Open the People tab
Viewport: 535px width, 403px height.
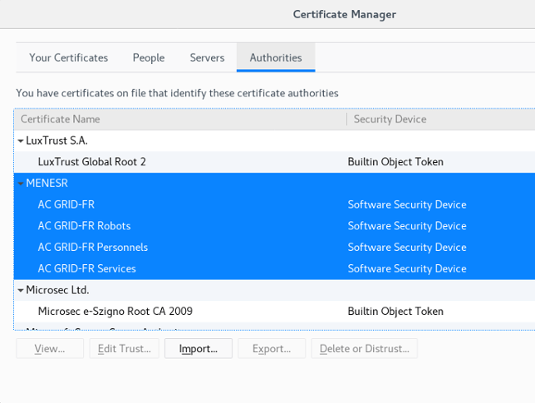tap(149, 58)
